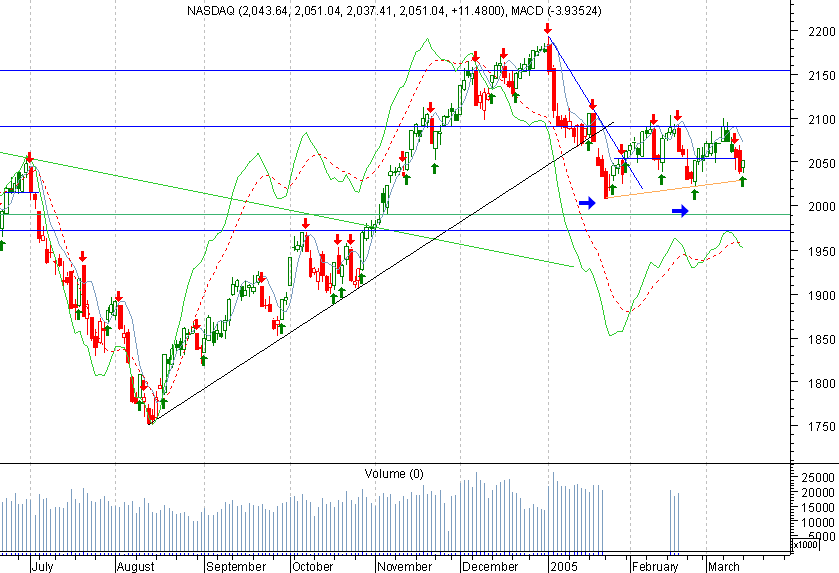Select the 2000 price axis label

click(x=821, y=206)
